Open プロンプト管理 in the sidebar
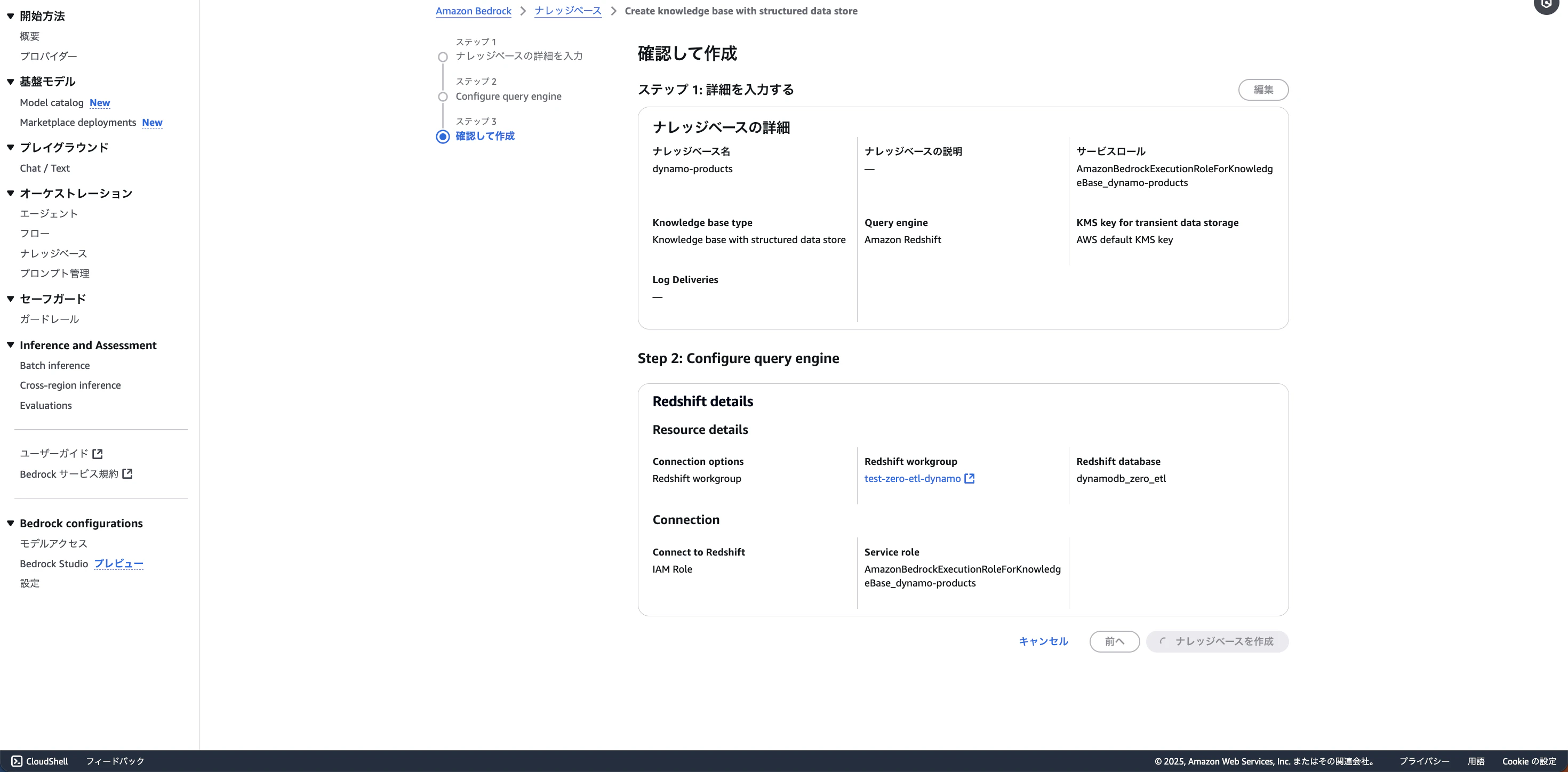This screenshot has width=1568, height=772. (x=54, y=273)
